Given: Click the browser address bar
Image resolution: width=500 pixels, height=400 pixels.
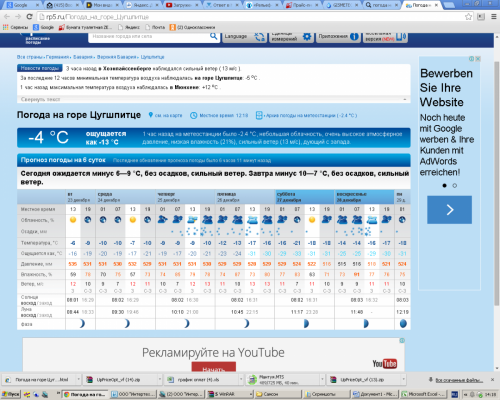Looking at the screenshot, I should 250,17.
